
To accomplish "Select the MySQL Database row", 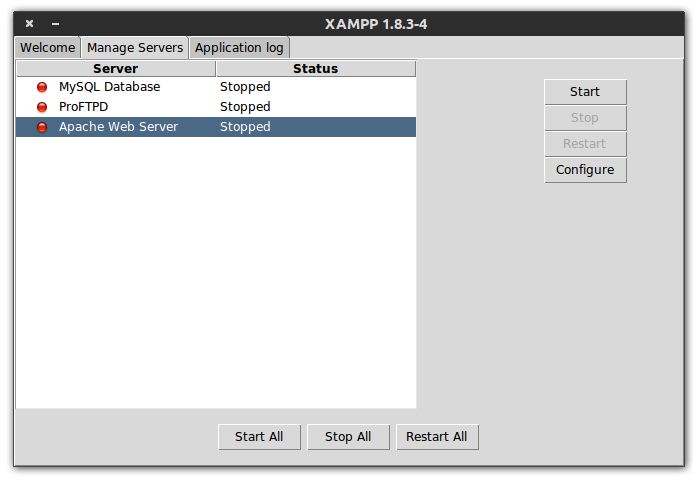I will click(x=216, y=87).
